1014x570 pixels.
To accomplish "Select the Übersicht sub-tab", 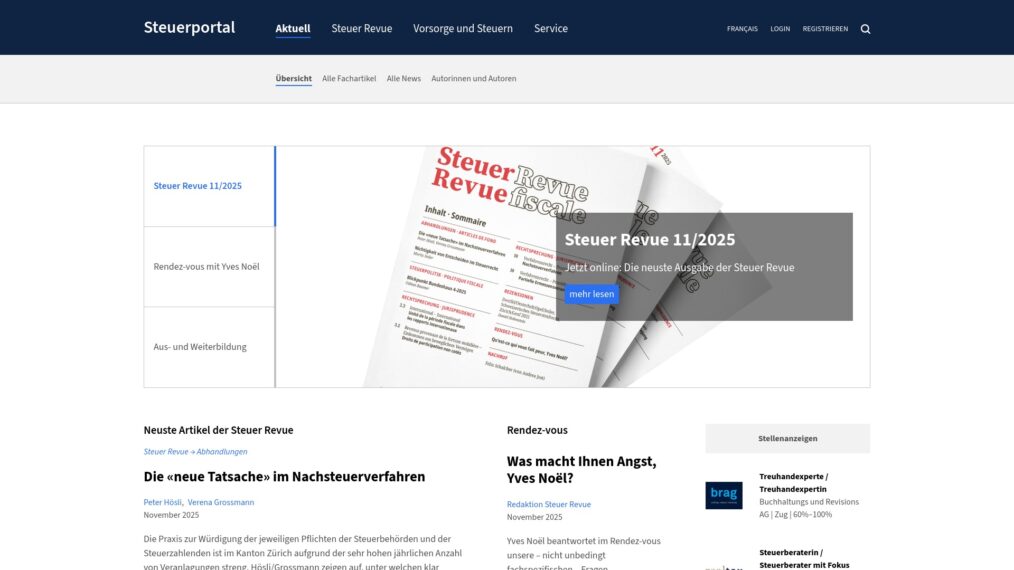I will (x=293, y=78).
